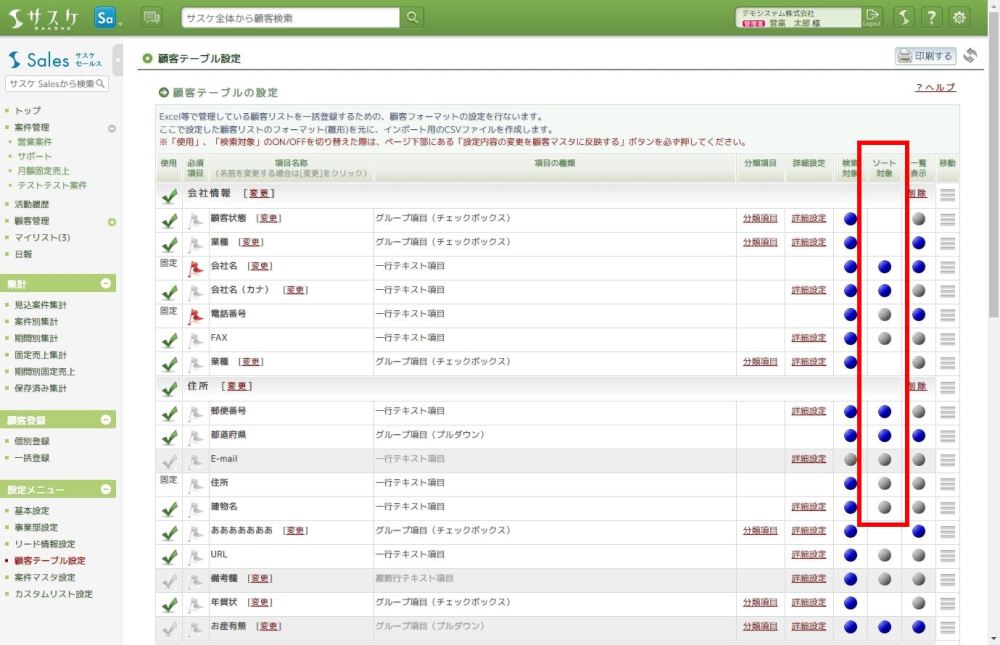Image resolution: width=1000 pixels, height=645 pixels.
Task: Open settings gear icon in top bar
Action: [959, 17]
